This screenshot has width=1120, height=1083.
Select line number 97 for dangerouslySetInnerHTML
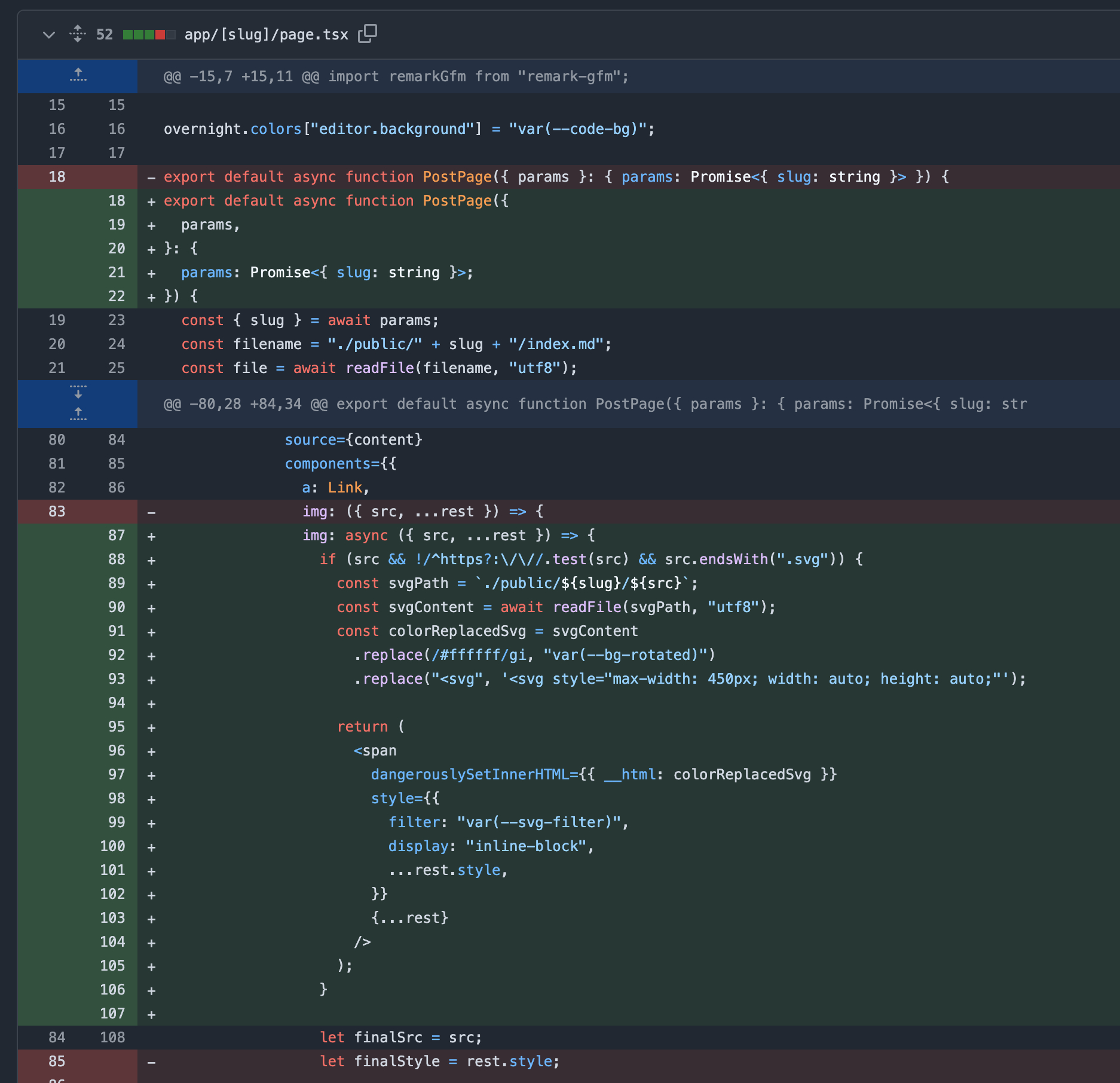(117, 775)
